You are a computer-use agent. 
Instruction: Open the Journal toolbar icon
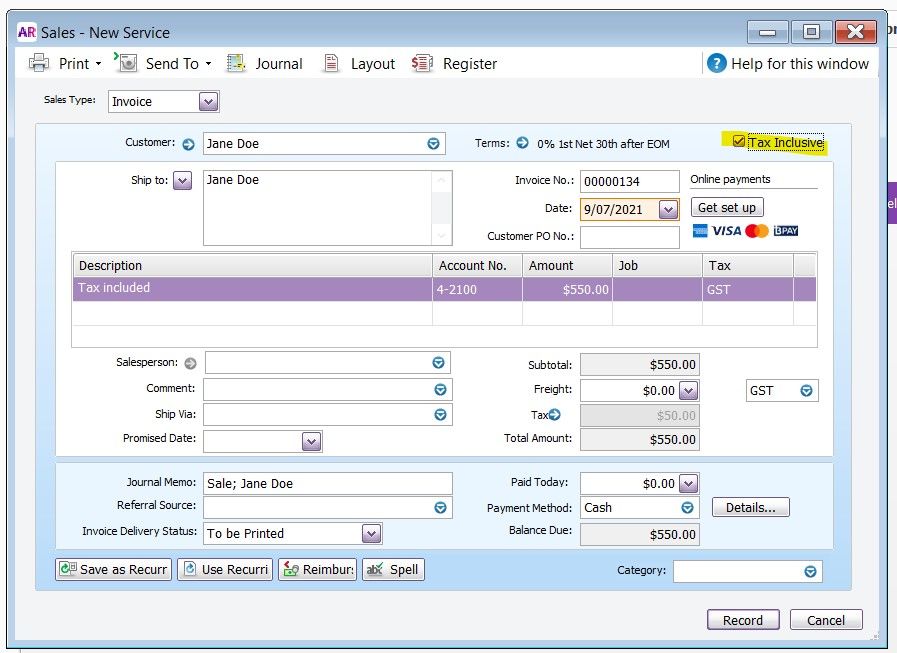pos(236,63)
